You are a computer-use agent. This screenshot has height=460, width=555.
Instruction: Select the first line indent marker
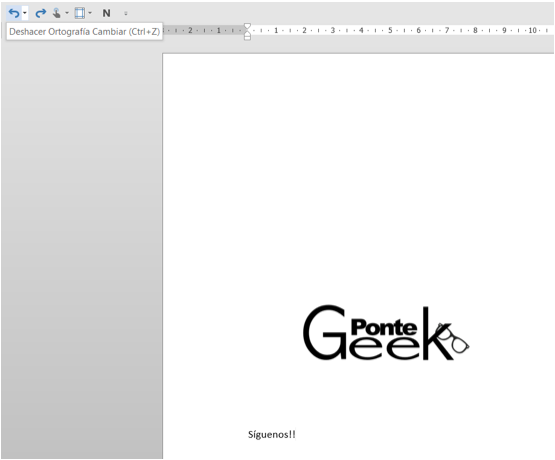[x=247, y=26]
